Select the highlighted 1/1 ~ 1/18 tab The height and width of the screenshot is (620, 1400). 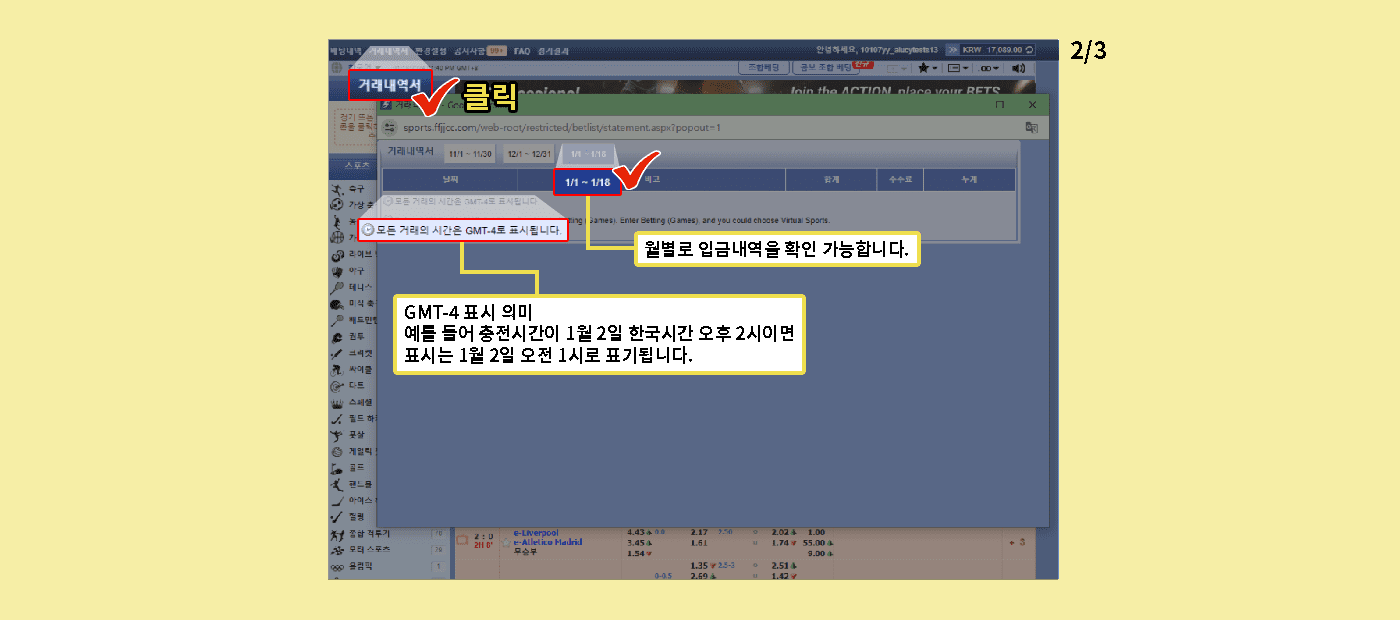point(587,182)
